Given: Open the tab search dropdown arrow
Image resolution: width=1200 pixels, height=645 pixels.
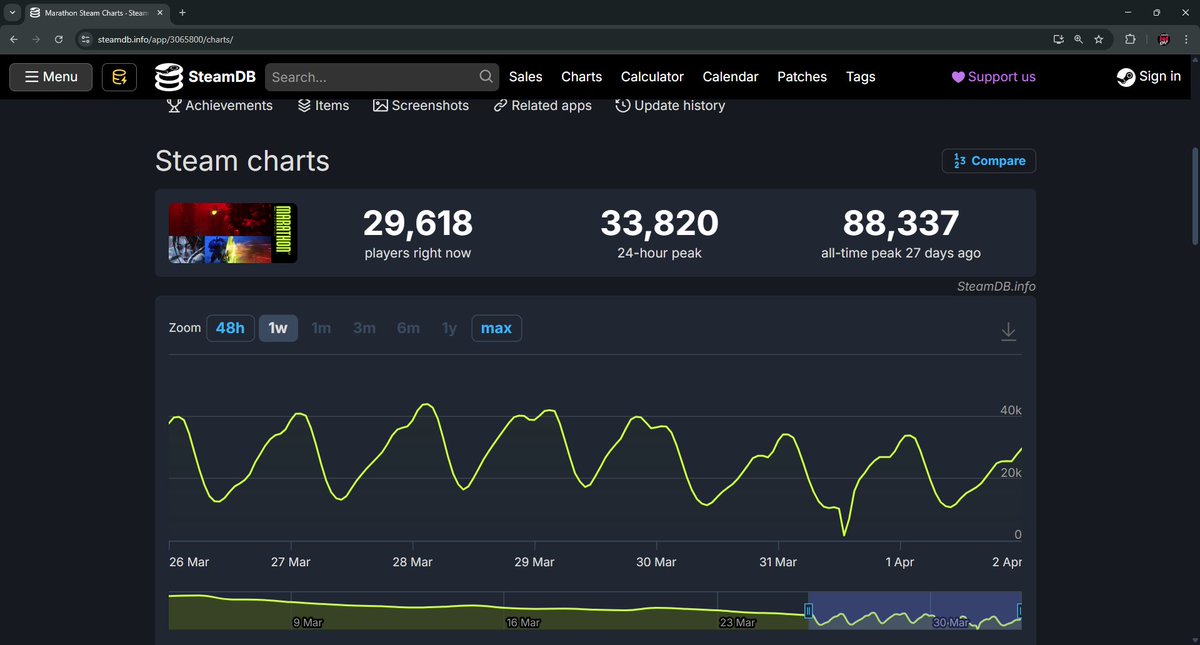Looking at the screenshot, I should [x=11, y=12].
